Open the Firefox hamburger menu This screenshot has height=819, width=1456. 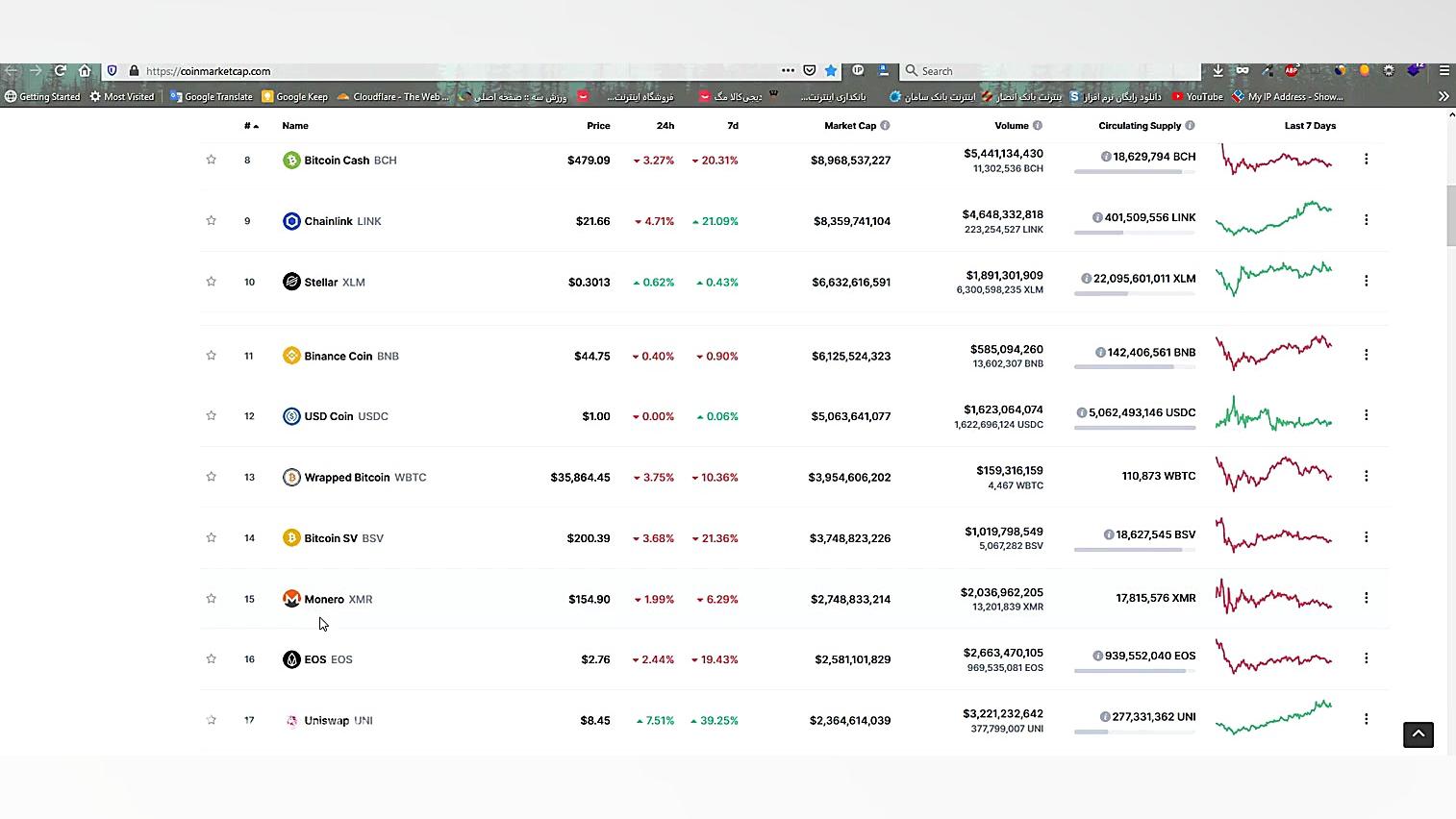pos(1443,70)
